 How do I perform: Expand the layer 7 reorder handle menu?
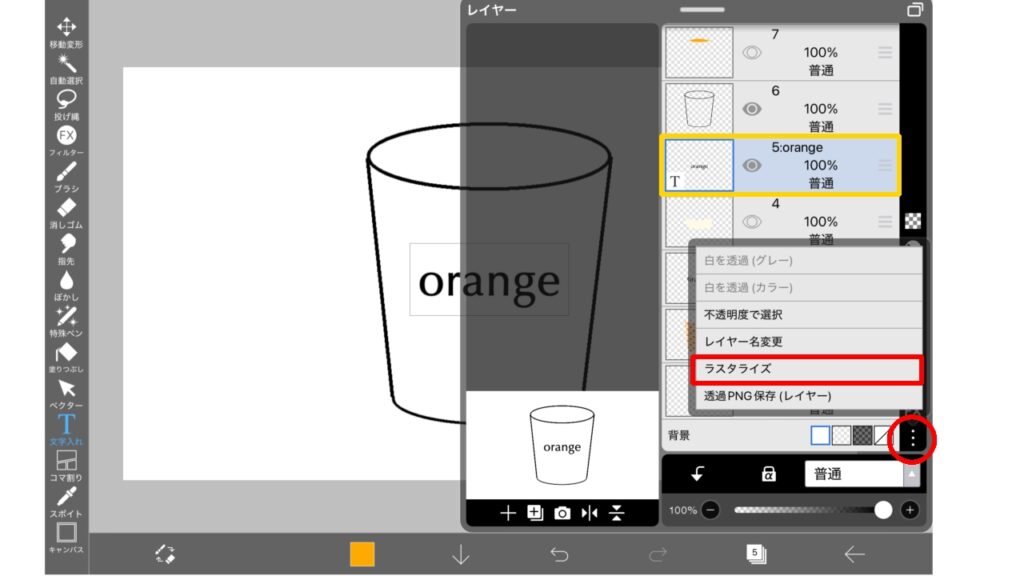884,52
